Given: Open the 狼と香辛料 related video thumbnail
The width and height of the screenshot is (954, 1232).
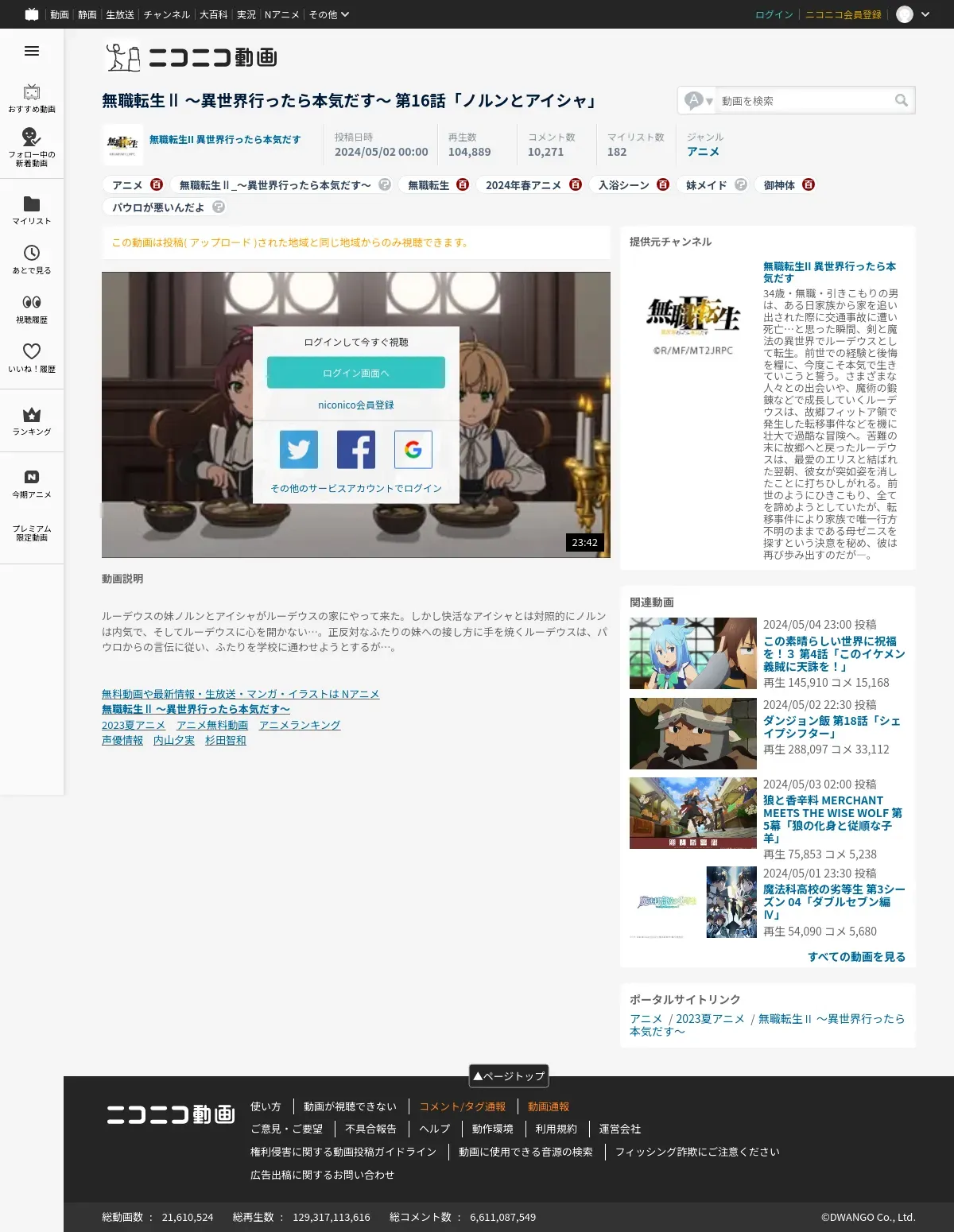Looking at the screenshot, I should [x=693, y=813].
